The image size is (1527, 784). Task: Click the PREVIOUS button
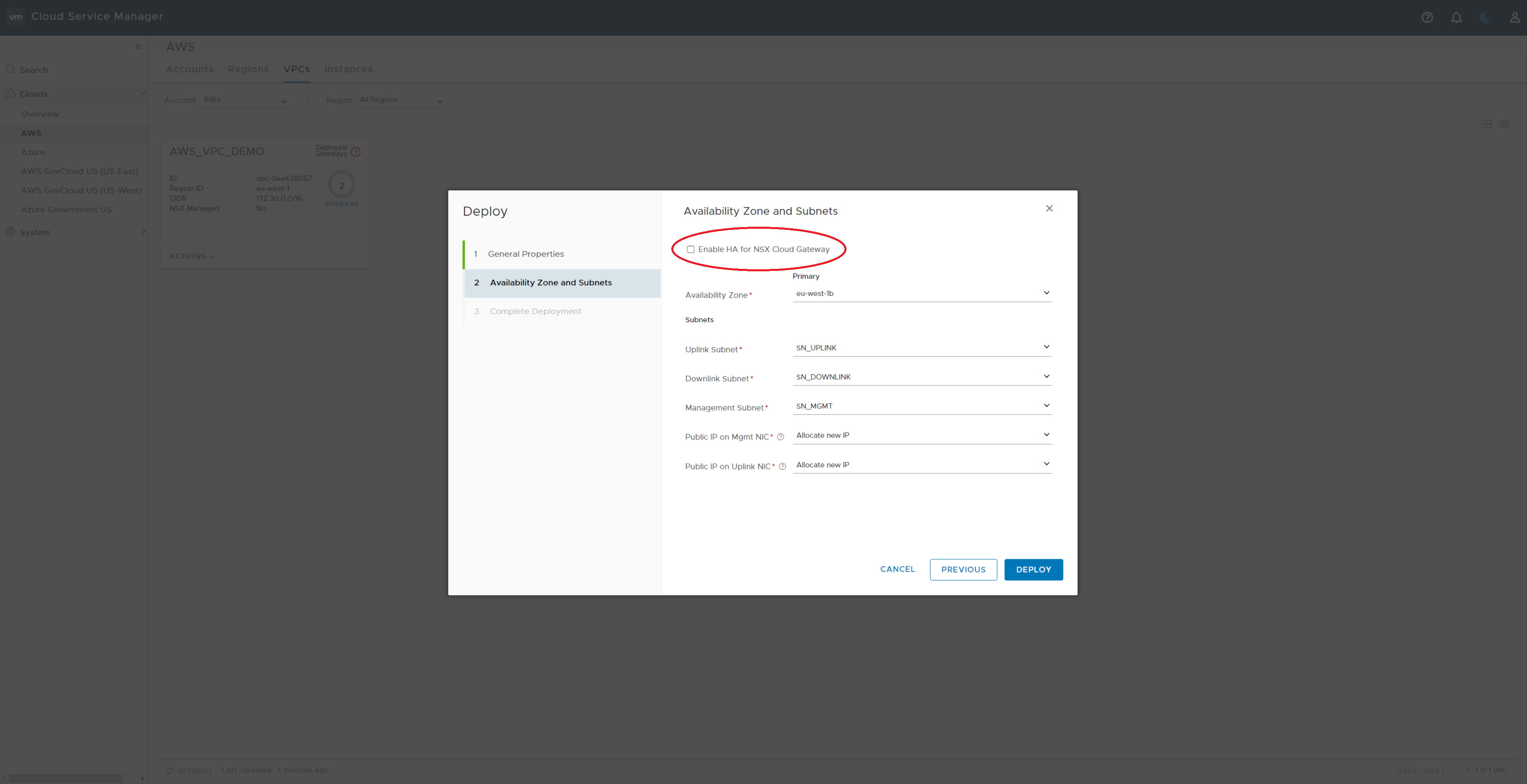[963, 570]
